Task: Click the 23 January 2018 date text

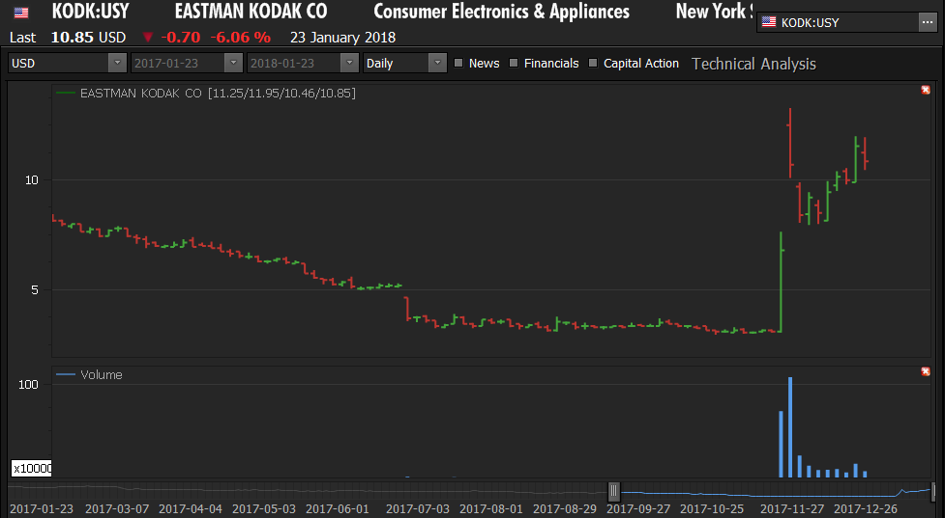Action: [x=343, y=37]
